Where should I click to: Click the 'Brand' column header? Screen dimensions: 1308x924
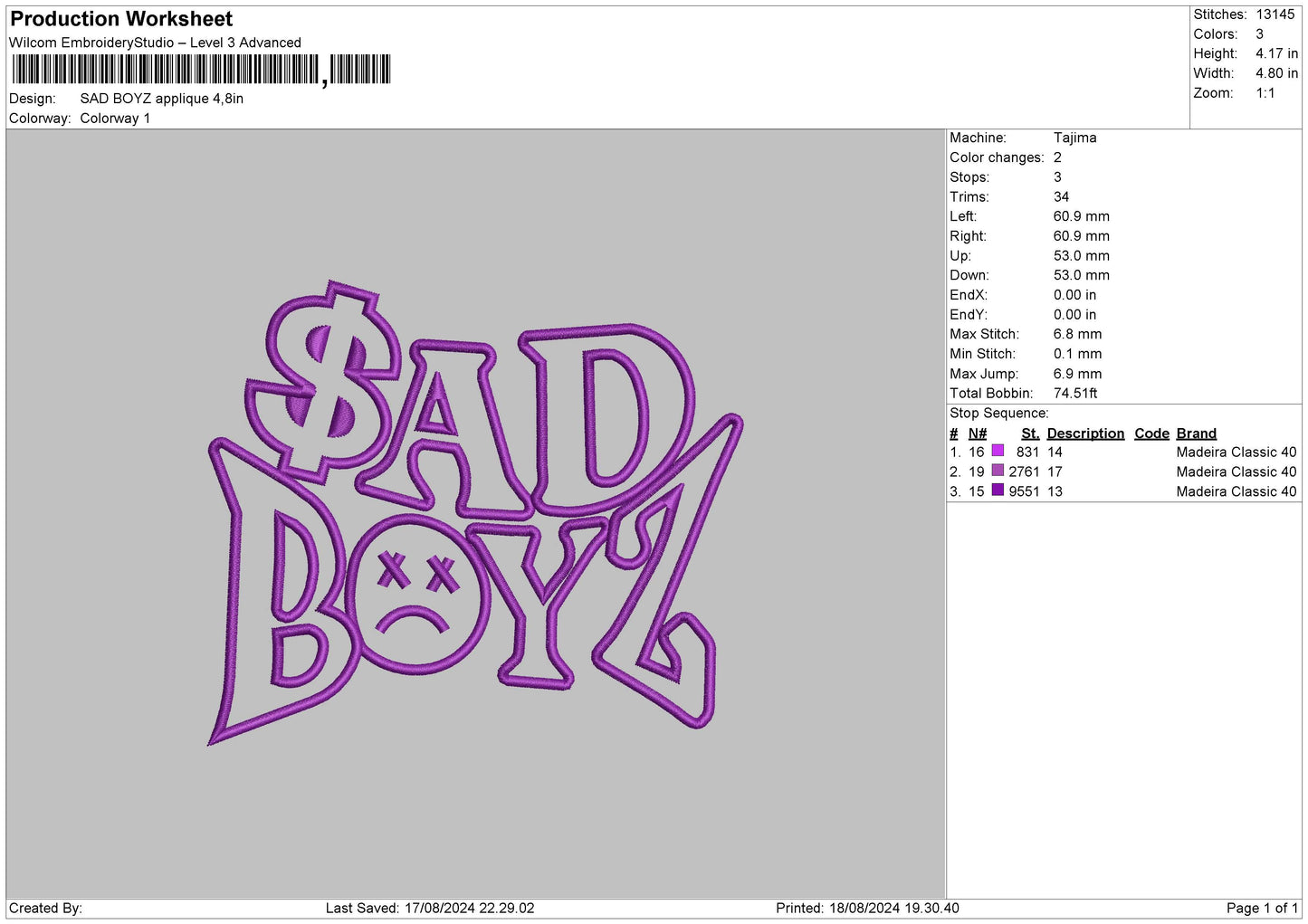tap(1196, 433)
